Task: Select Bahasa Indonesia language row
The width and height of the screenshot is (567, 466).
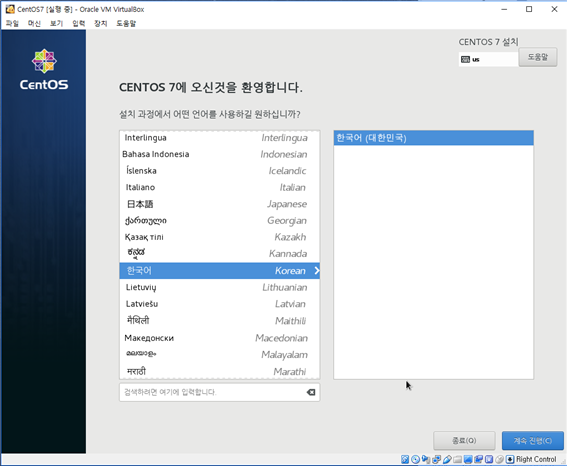Action: tap(219, 154)
